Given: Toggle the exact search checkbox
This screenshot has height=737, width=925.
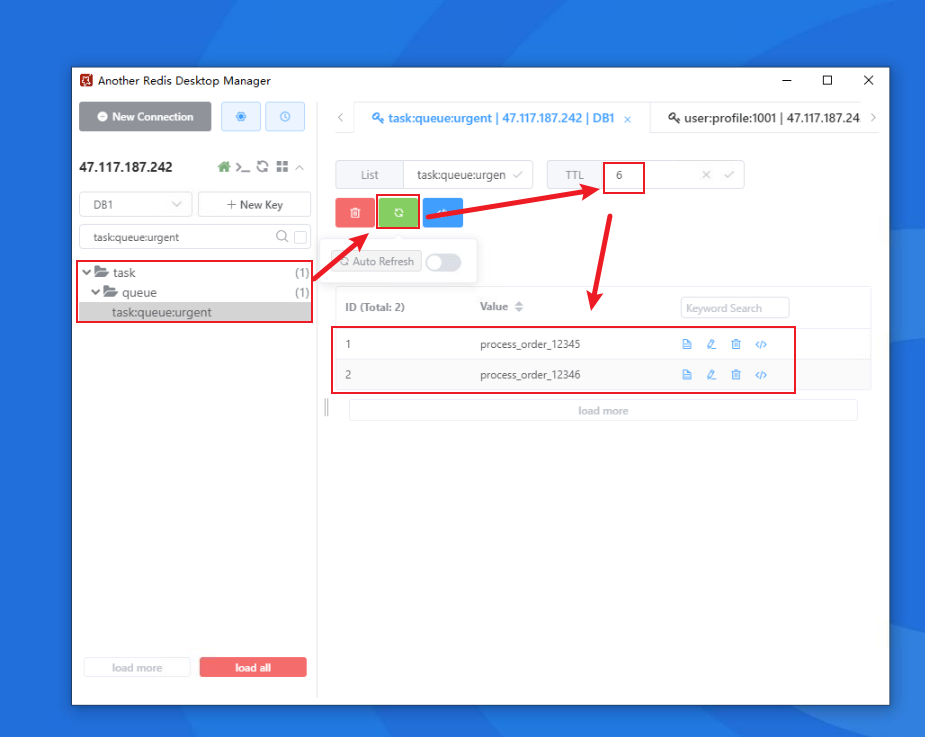Looking at the screenshot, I should [x=300, y=237].
